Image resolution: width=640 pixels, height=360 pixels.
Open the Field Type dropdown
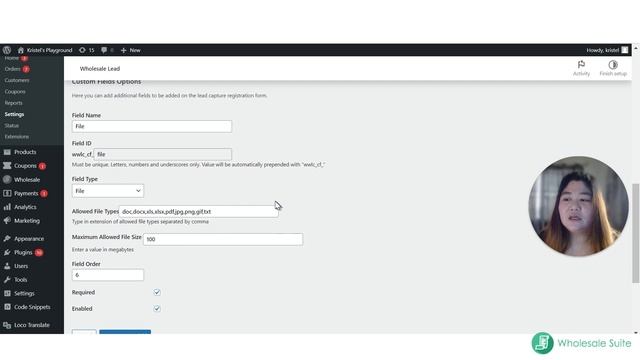pos(108,191)
